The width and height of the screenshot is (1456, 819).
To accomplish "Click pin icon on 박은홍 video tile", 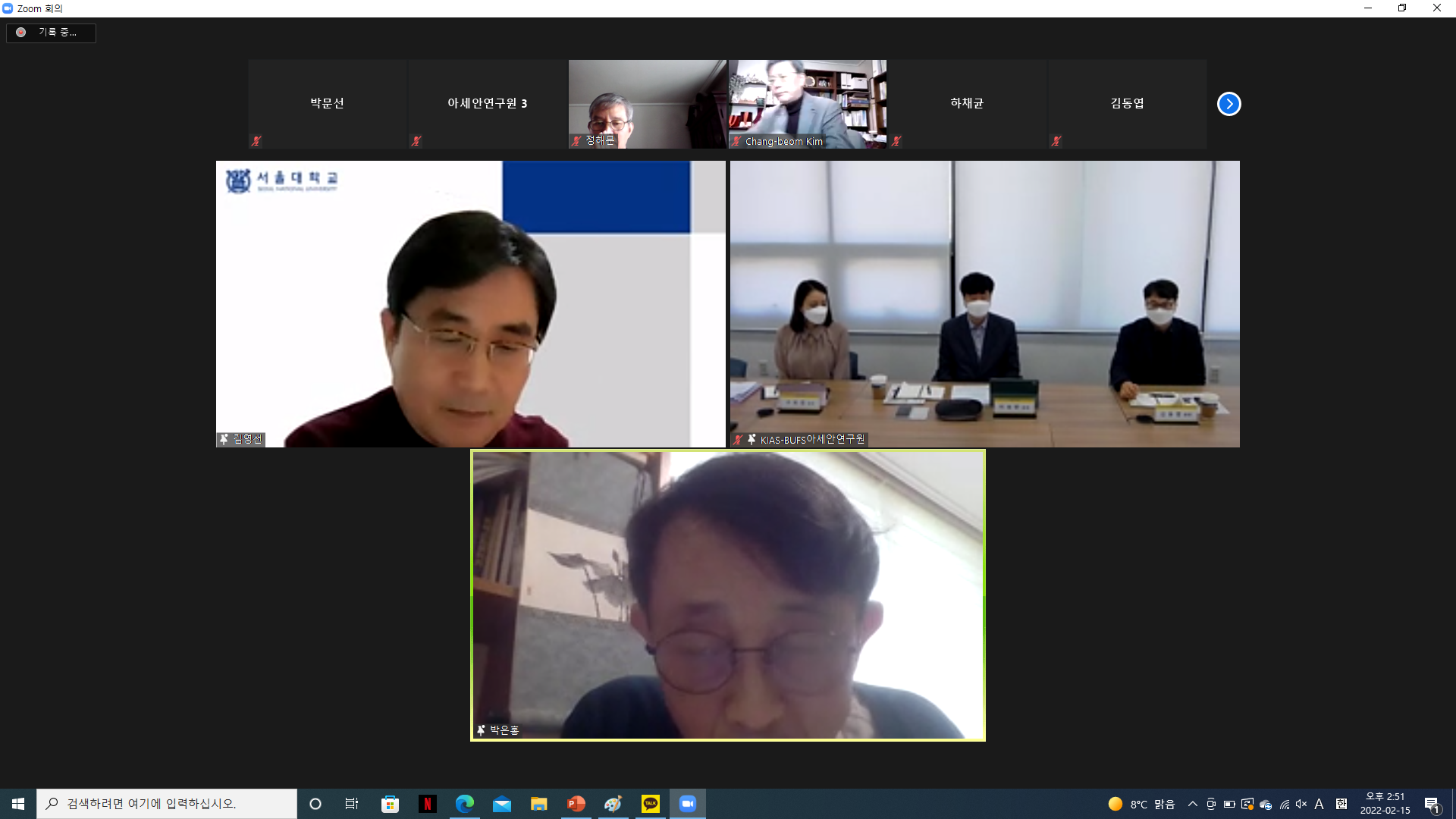I will [481, 730].
